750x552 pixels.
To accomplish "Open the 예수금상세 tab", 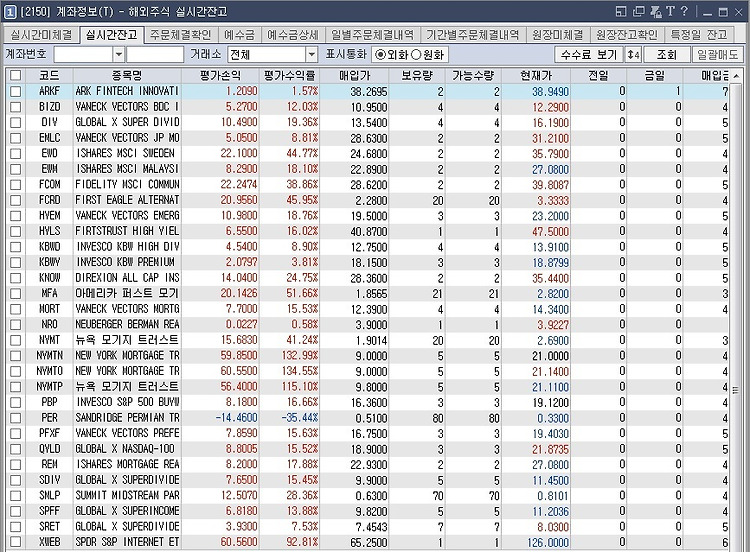I will click(293, 35).
